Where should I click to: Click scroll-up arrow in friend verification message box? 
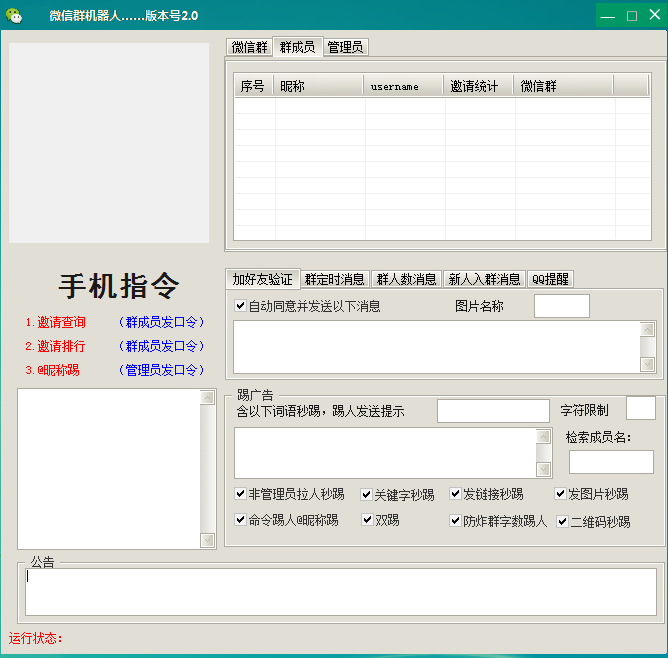647,330
